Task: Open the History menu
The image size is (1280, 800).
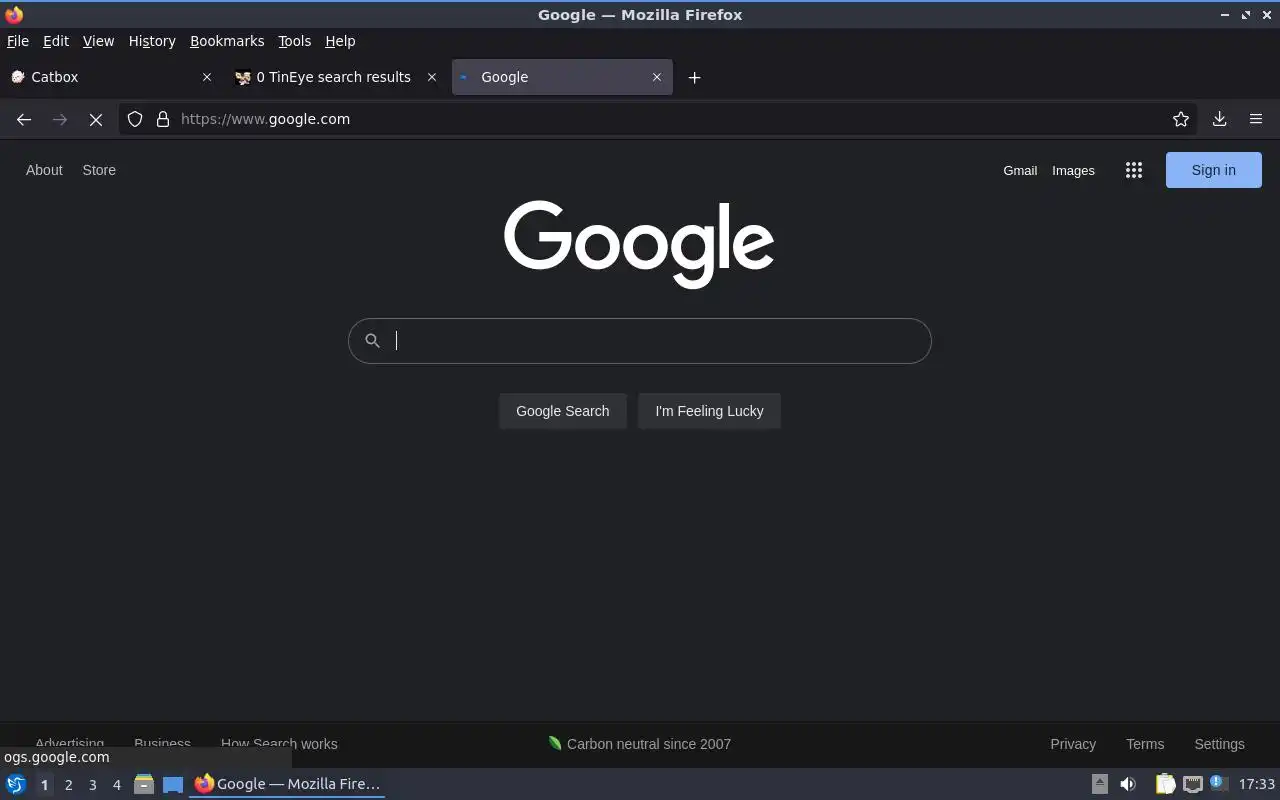Action: (152, 41)
